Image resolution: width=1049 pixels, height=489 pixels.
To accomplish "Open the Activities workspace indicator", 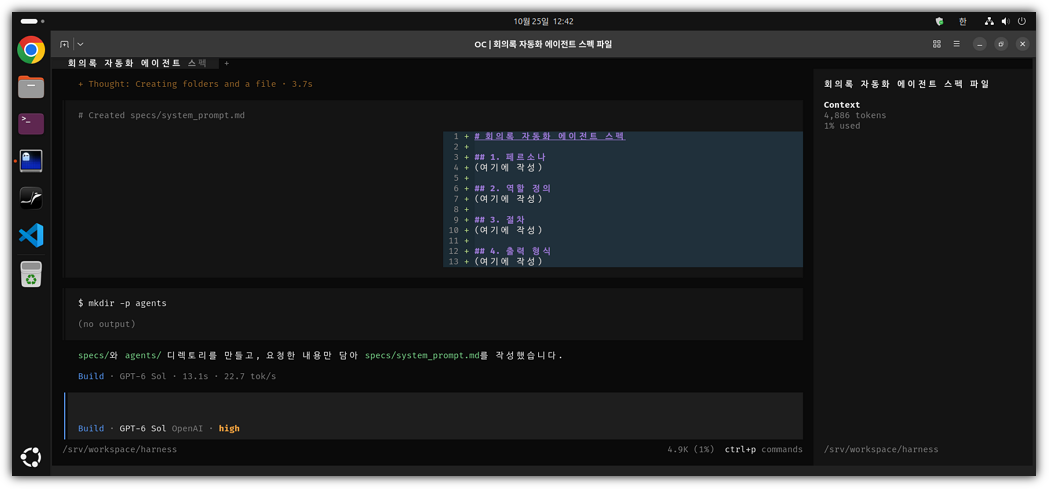I will pos(33,21).
